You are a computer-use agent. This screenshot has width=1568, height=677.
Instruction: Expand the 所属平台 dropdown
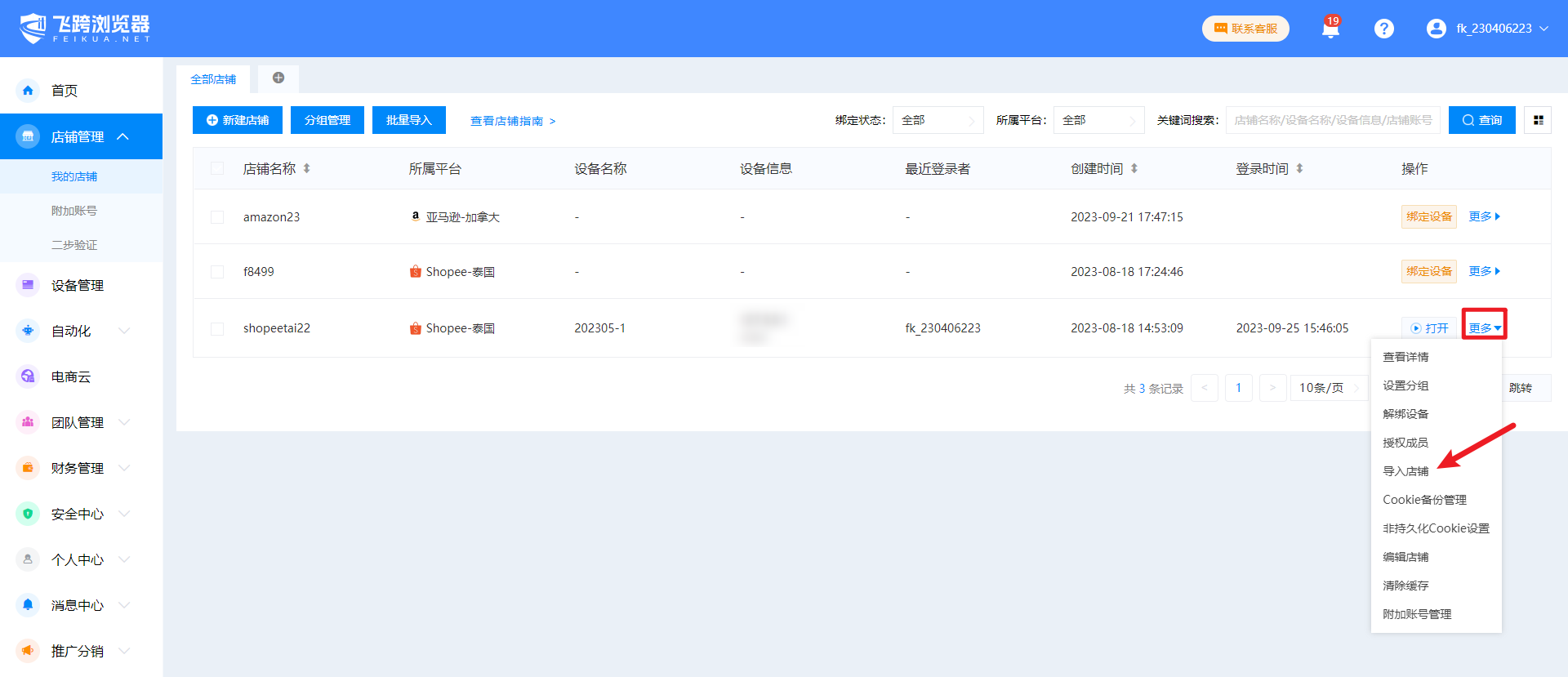coord(1098,120)
